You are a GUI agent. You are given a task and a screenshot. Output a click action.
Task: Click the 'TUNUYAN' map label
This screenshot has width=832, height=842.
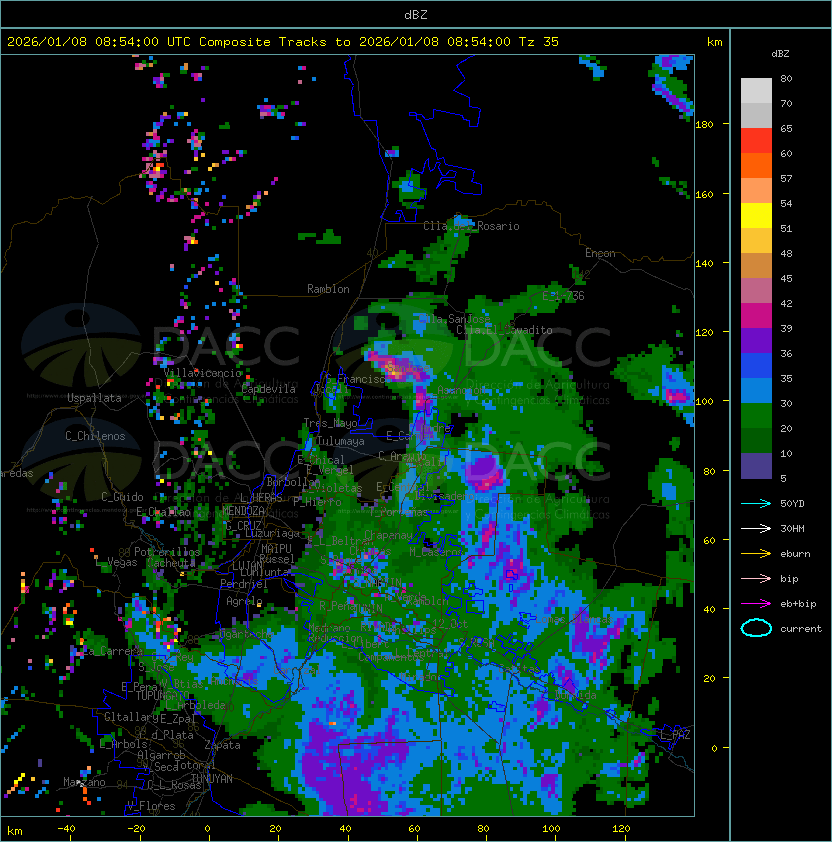[212, 779]
